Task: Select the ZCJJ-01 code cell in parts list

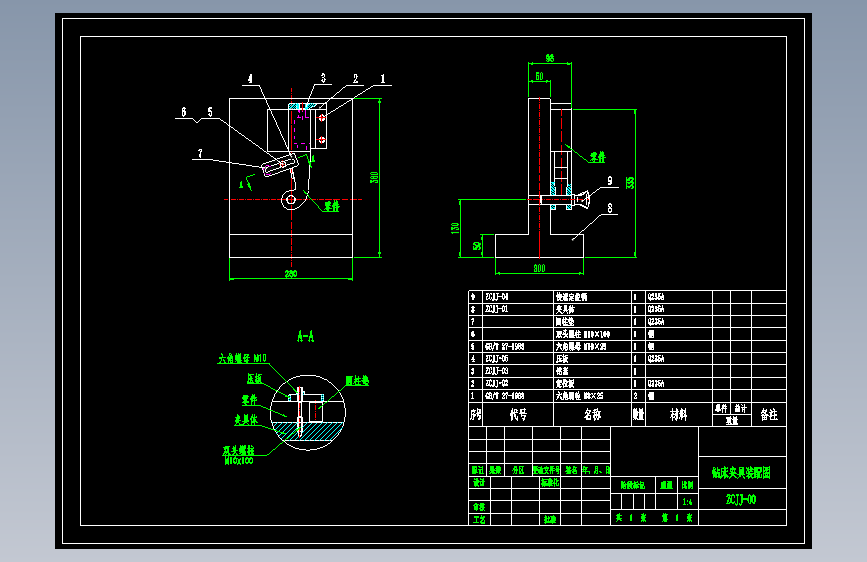Action: pos(518,309)
